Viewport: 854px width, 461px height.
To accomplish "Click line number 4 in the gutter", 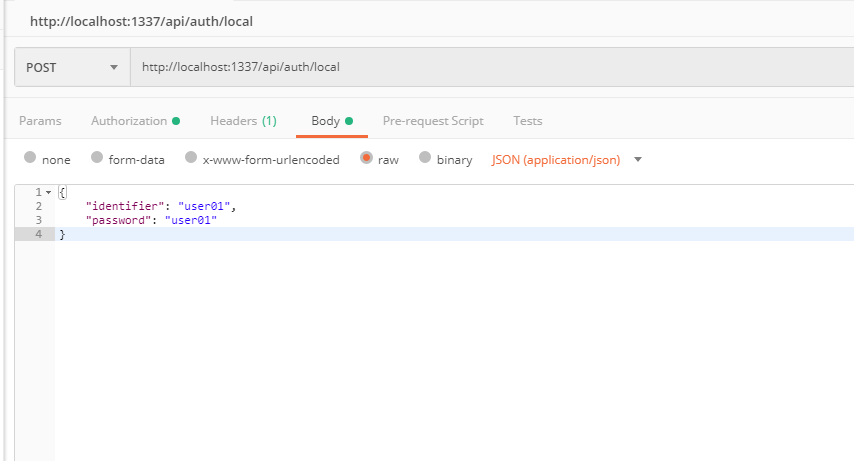I will (39, 234).
